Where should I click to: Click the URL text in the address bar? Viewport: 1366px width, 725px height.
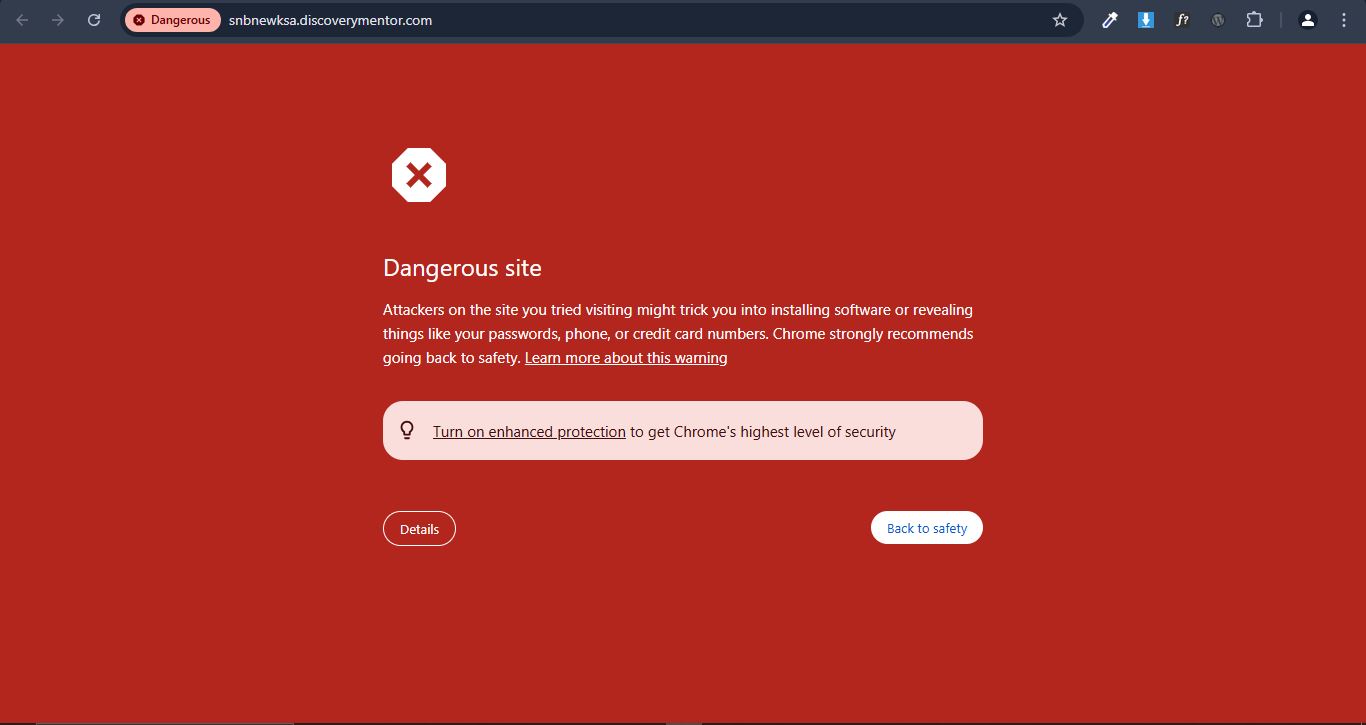click(x=330, y=20)
